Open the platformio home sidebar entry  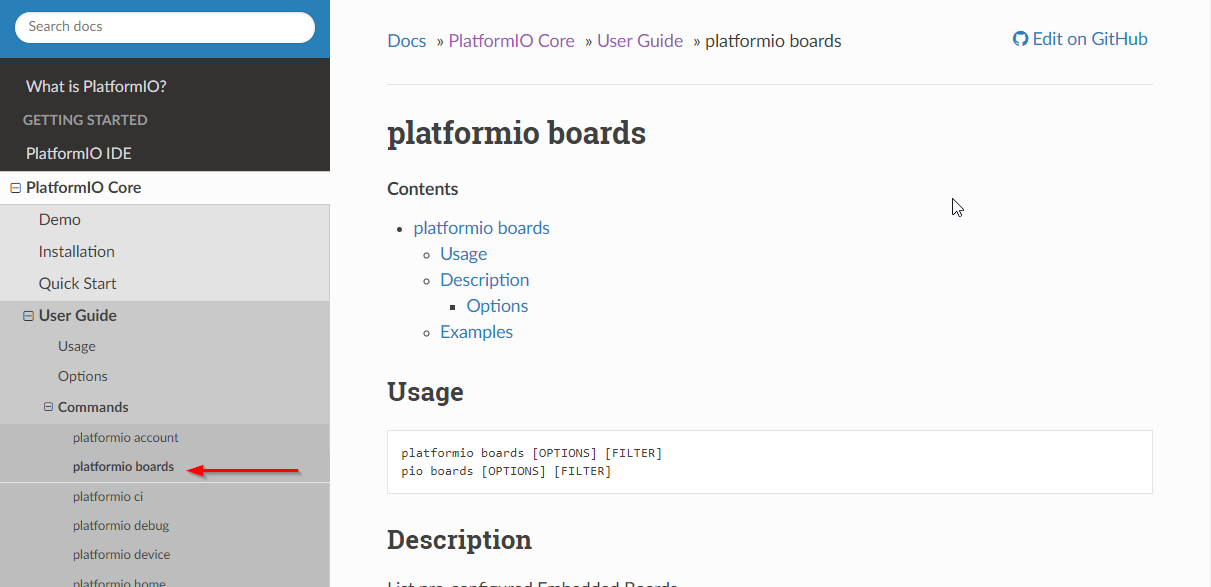tap(119, 581)
